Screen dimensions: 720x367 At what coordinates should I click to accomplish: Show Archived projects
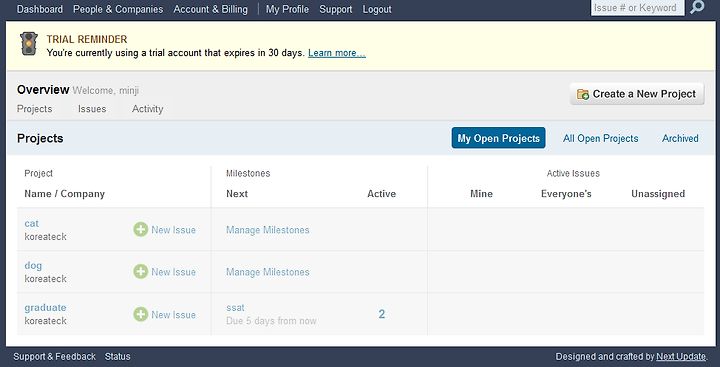(x=680, y=138)
